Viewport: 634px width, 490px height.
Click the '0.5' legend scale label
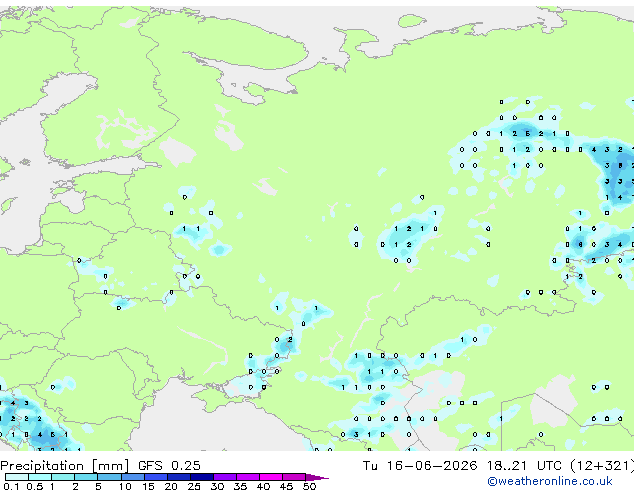point(35,486)
